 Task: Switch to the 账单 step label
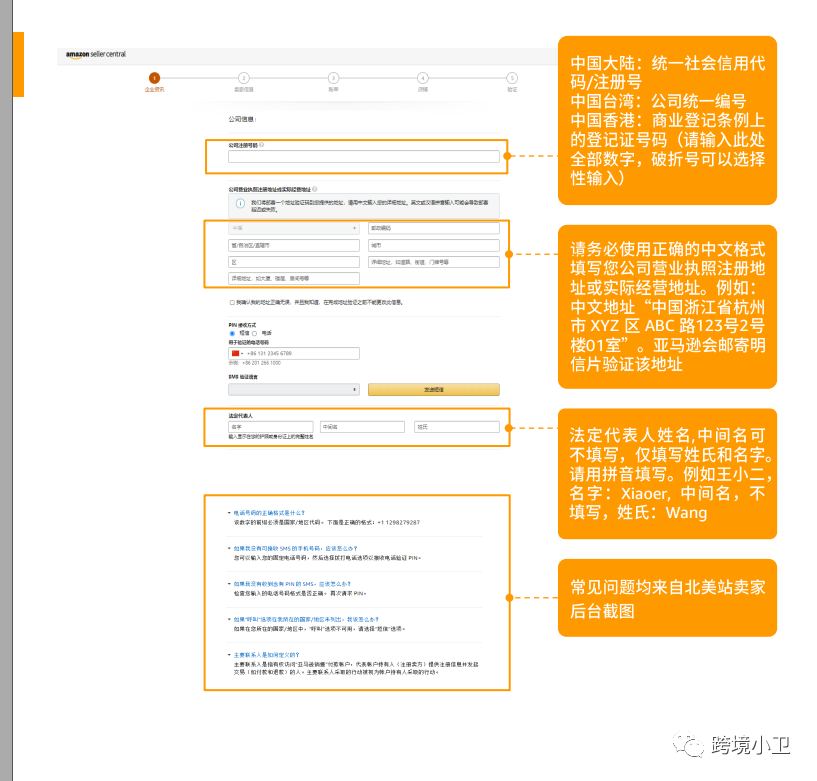click(333, 88)
